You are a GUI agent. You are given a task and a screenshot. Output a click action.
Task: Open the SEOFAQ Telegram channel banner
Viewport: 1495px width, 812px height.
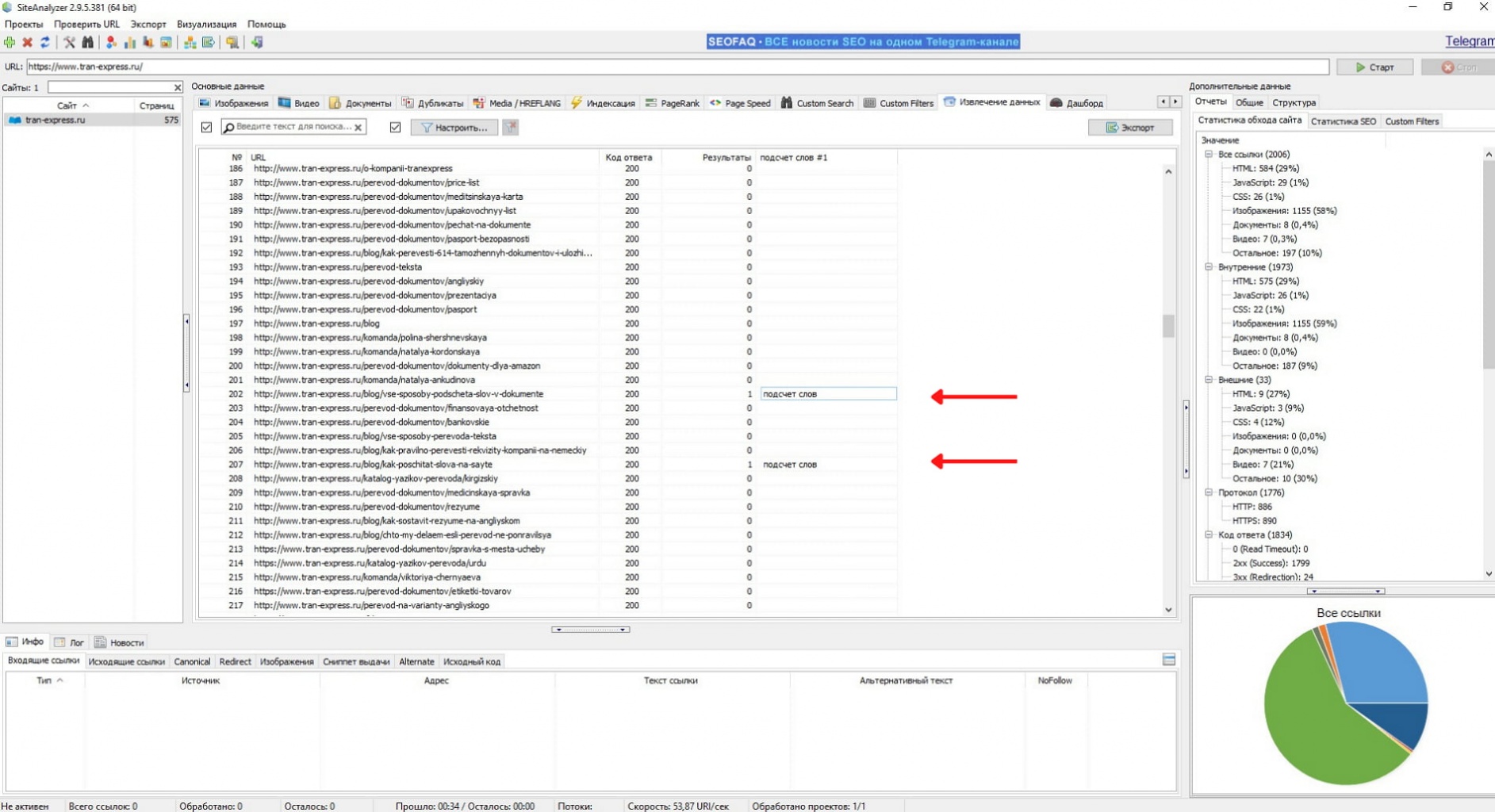(x=863, y=42)
